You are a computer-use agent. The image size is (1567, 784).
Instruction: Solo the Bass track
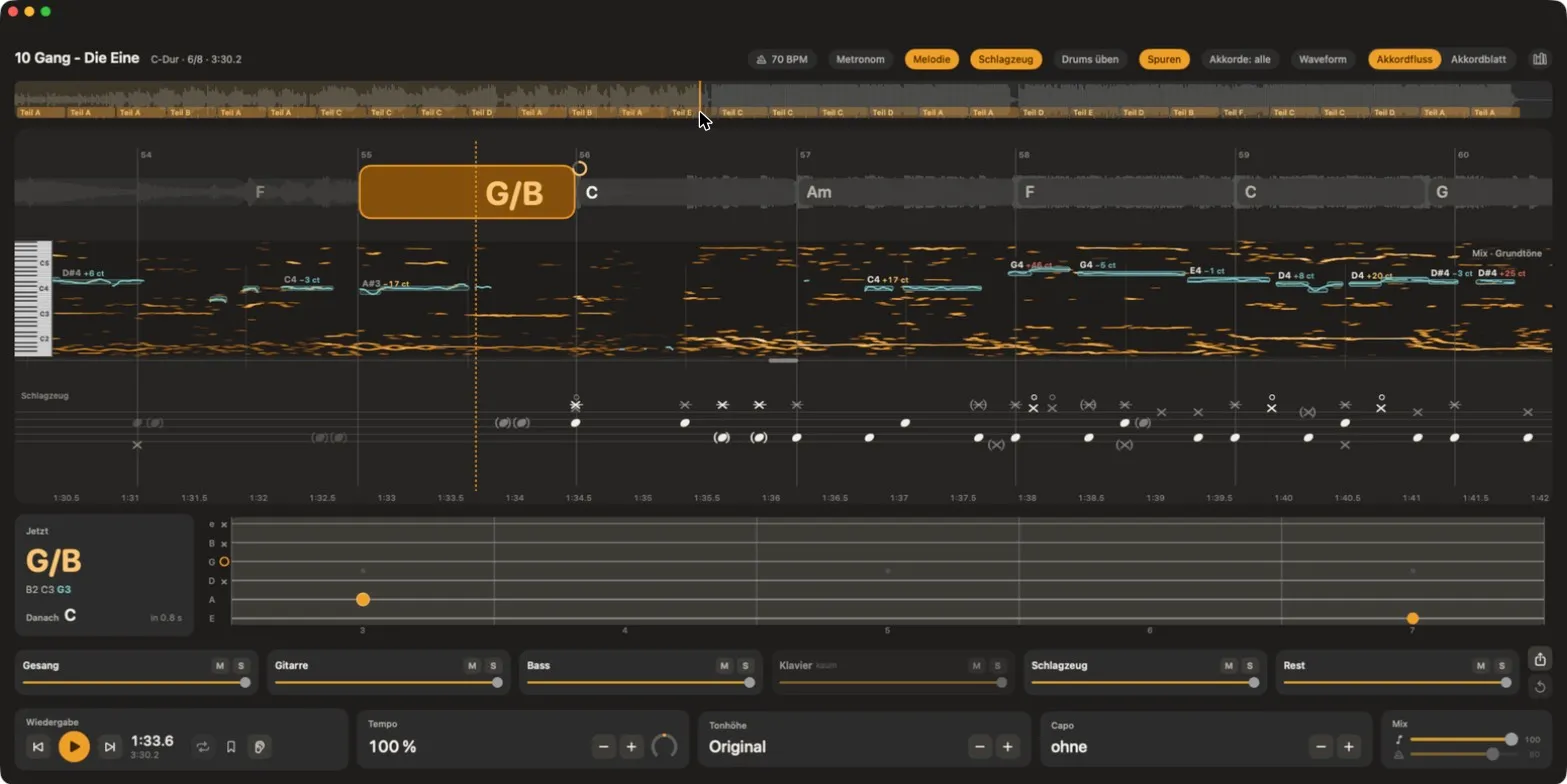(x=744, y=665)
